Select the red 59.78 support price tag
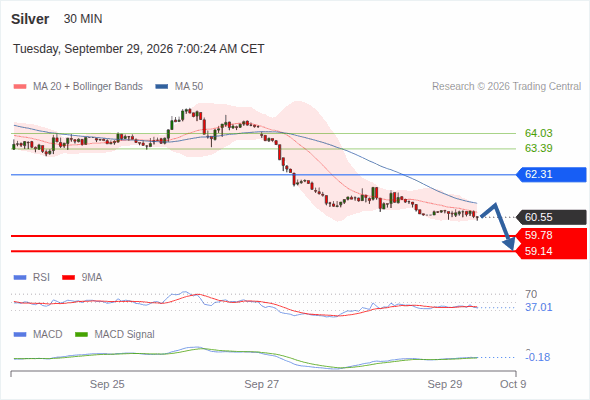Screen dimensions: 590x400 (552, 236)
